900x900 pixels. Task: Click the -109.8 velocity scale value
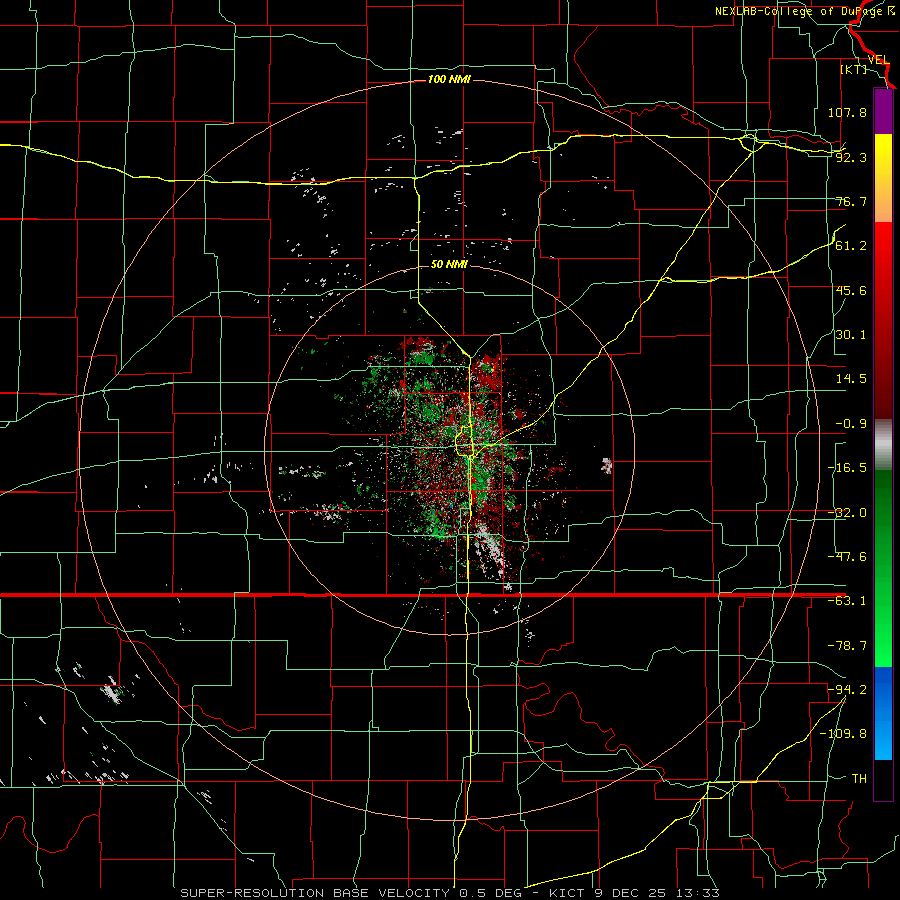point(843,734)
